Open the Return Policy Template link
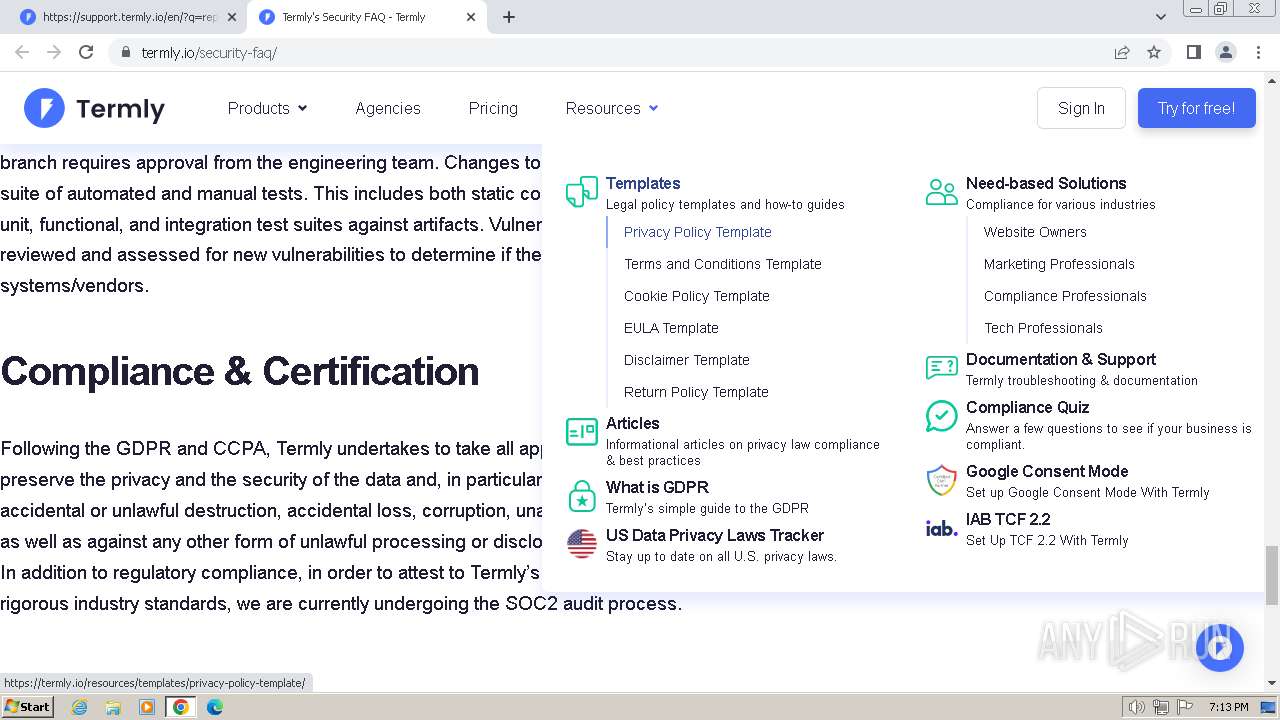Screen dimensions: 1280x720 (696, 392)
